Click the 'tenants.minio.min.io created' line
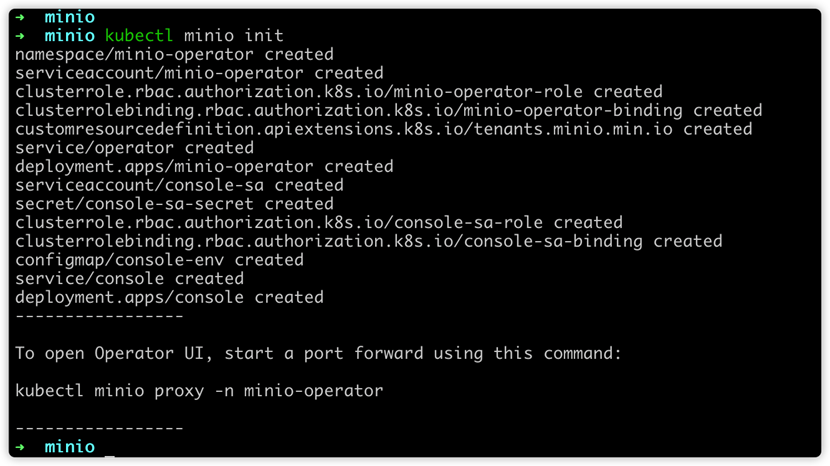 tap(384, 129)
